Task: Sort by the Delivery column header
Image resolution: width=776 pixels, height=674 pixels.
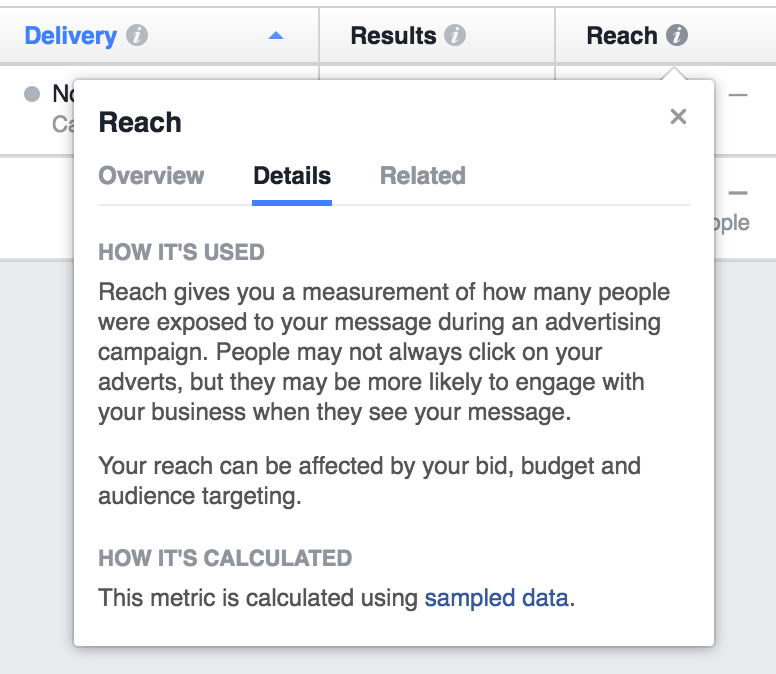Action: click(70, 36)
